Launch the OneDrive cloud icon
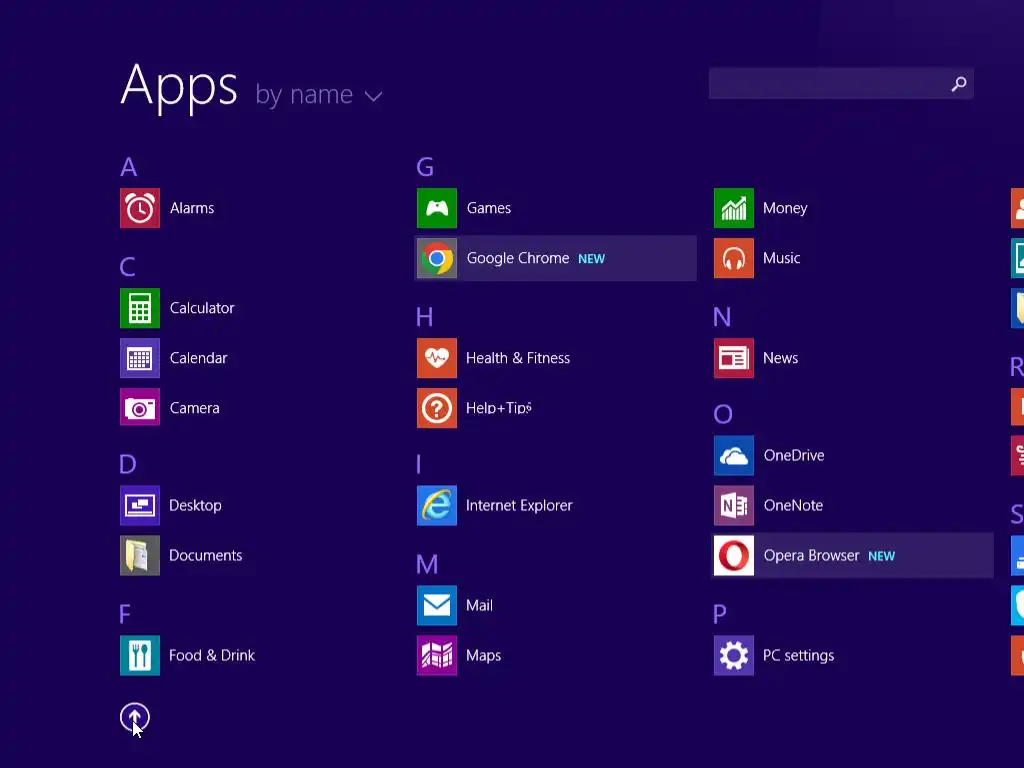This screenshot has width=1024, height=768. pos(734,456)
